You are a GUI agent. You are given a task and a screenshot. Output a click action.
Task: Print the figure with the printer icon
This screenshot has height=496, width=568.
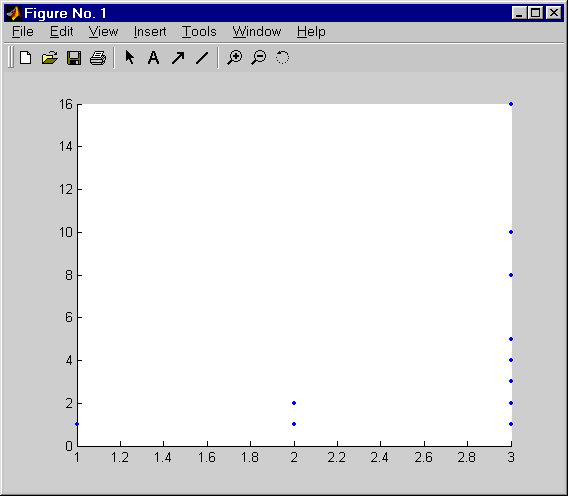(98, 58)
